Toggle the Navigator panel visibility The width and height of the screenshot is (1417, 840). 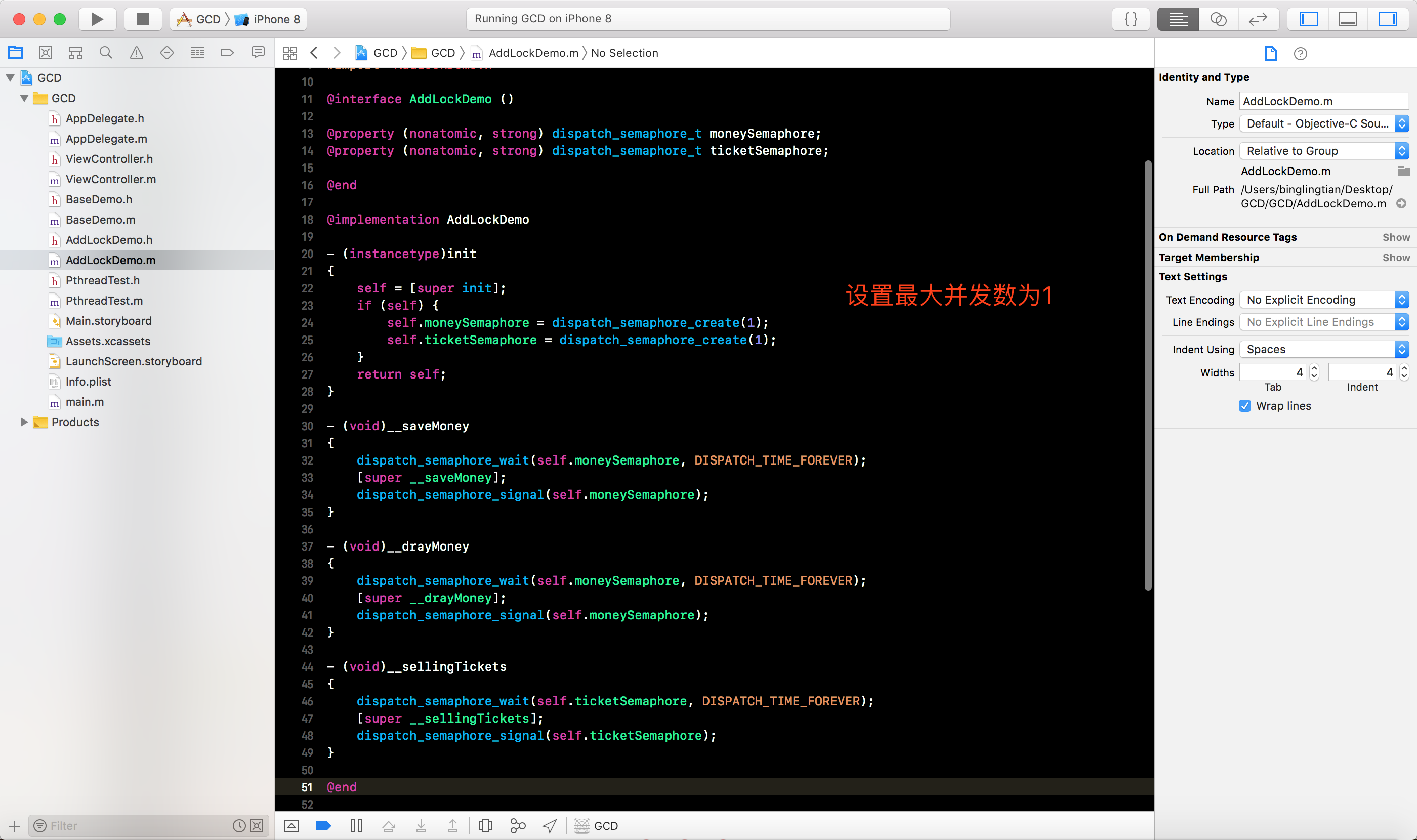1308,19
